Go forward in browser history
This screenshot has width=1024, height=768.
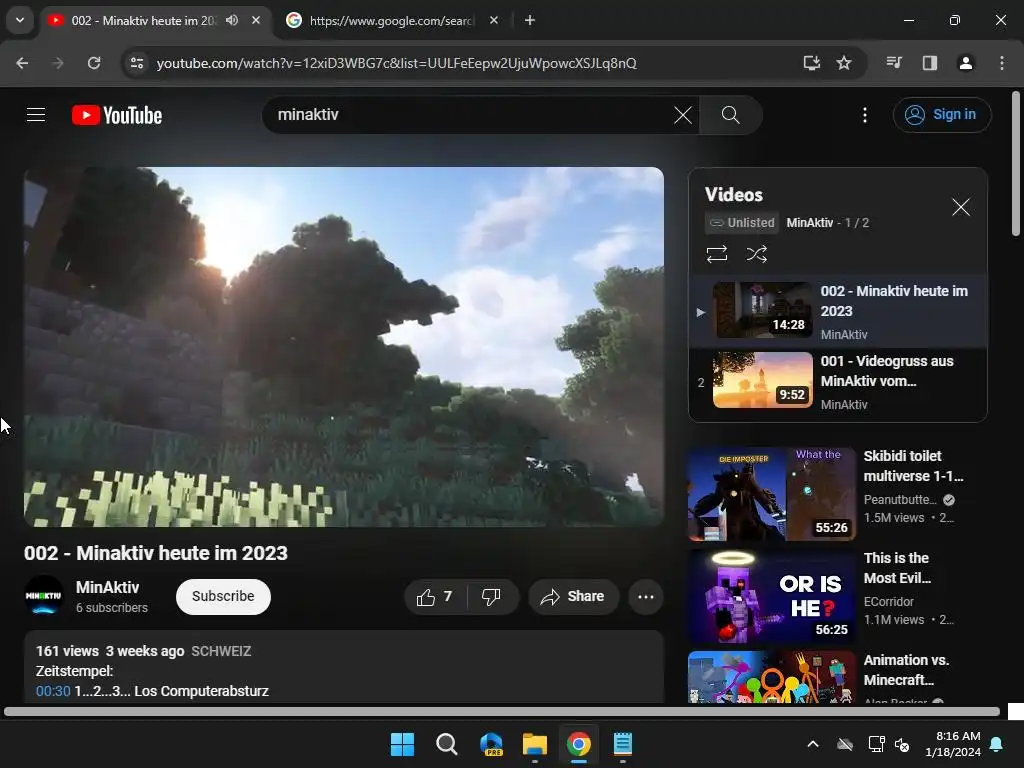point(58,63)
